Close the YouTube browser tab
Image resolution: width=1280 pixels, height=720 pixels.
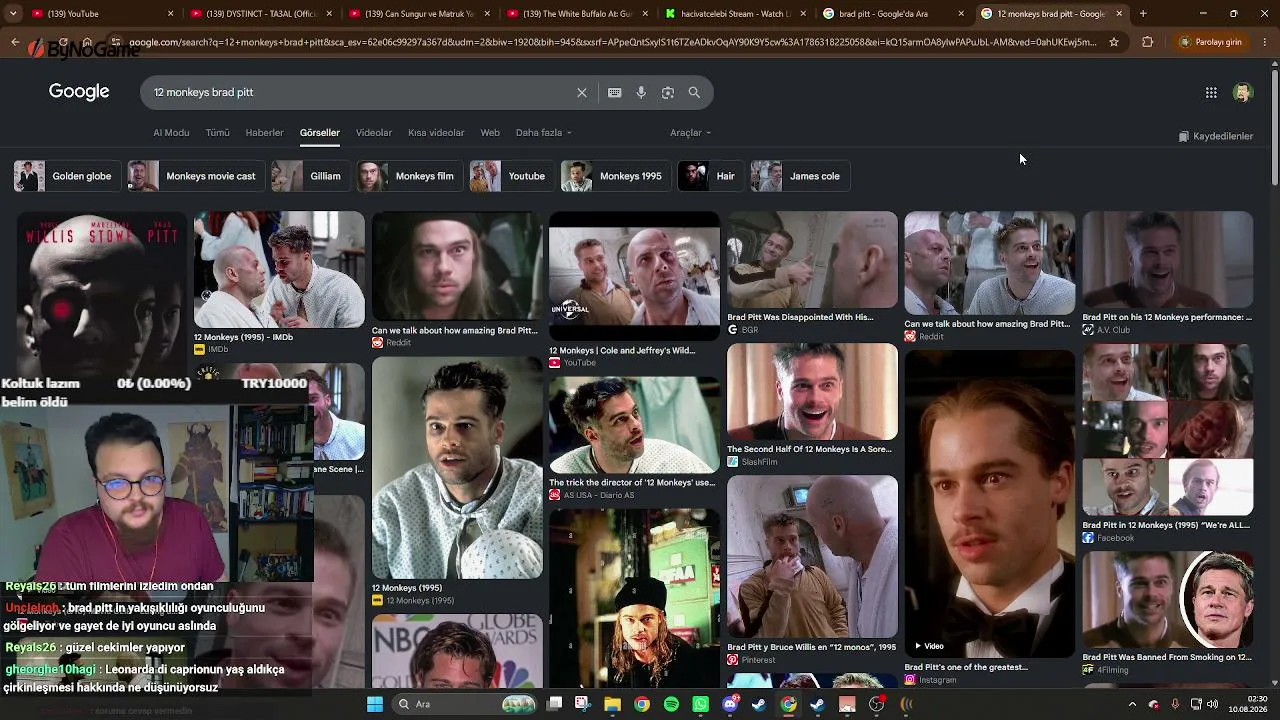[x=171, y=14]
